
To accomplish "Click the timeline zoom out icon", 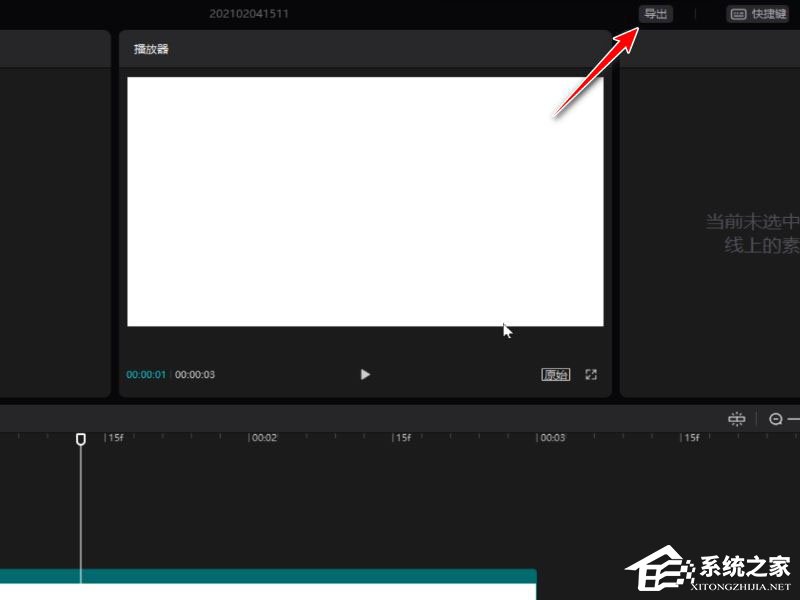I will coord(776,419).
